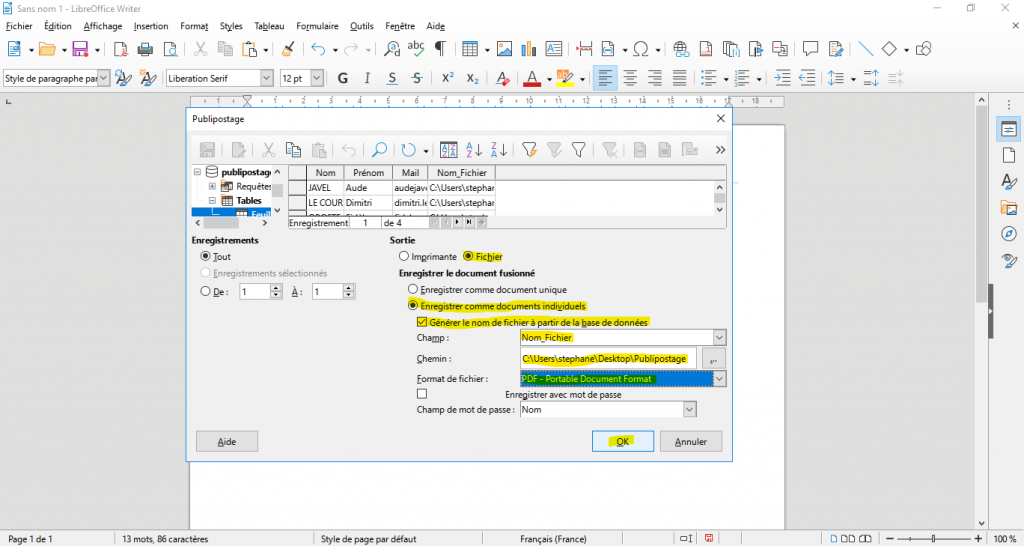1024x546 pixels.
Task: Open the Tableau menu
Action: pyautogui.click(x=269, y=26)
